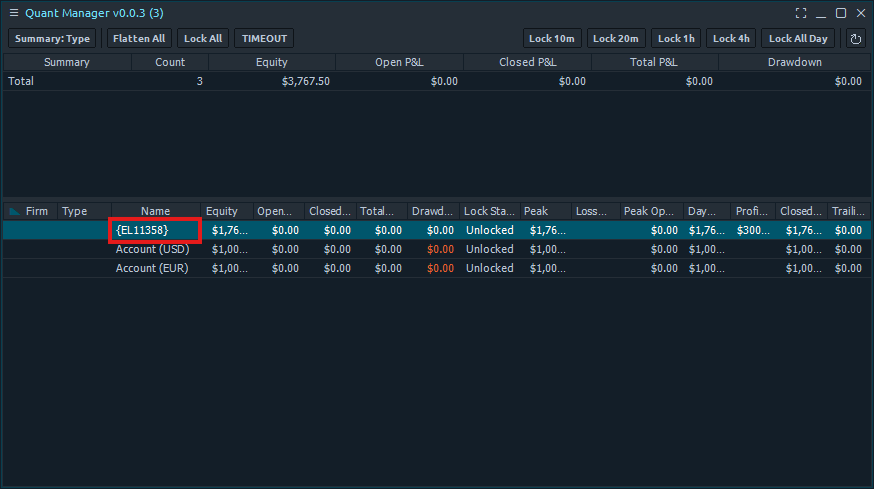Image resolution: width=874 pixels, height=489 pixels.
Task: Click the fullscreen brackets icon
Action: pos(801,13)
